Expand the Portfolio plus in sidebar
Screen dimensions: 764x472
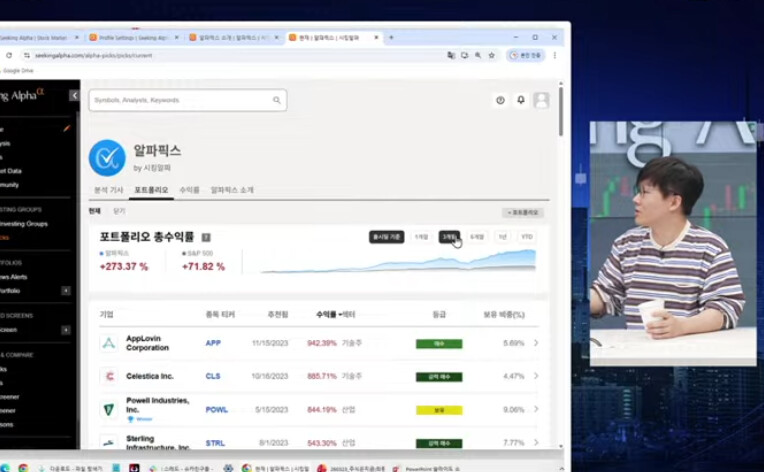66,291
